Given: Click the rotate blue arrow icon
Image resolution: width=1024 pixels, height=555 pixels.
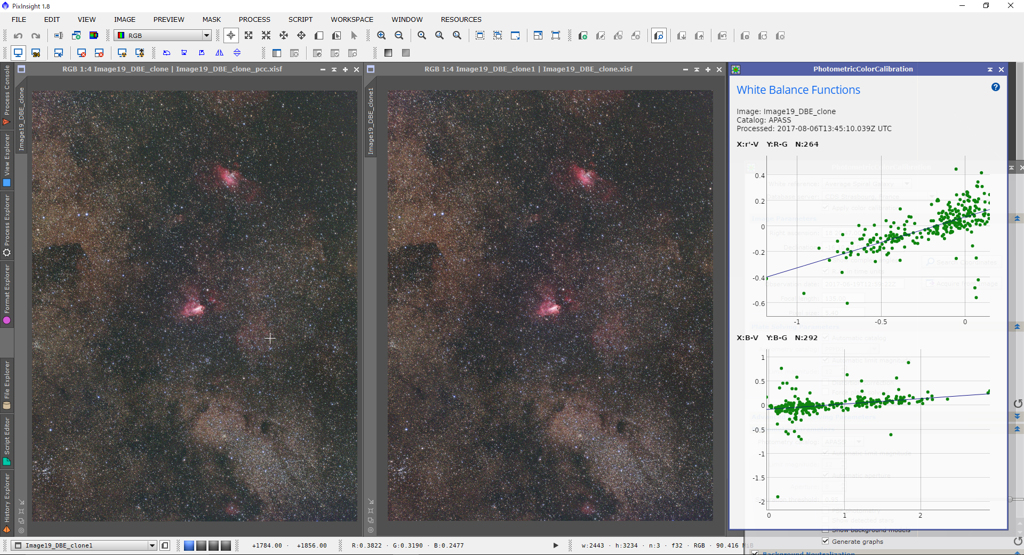Looking at the screenshot, I should [x=167, y=53].
